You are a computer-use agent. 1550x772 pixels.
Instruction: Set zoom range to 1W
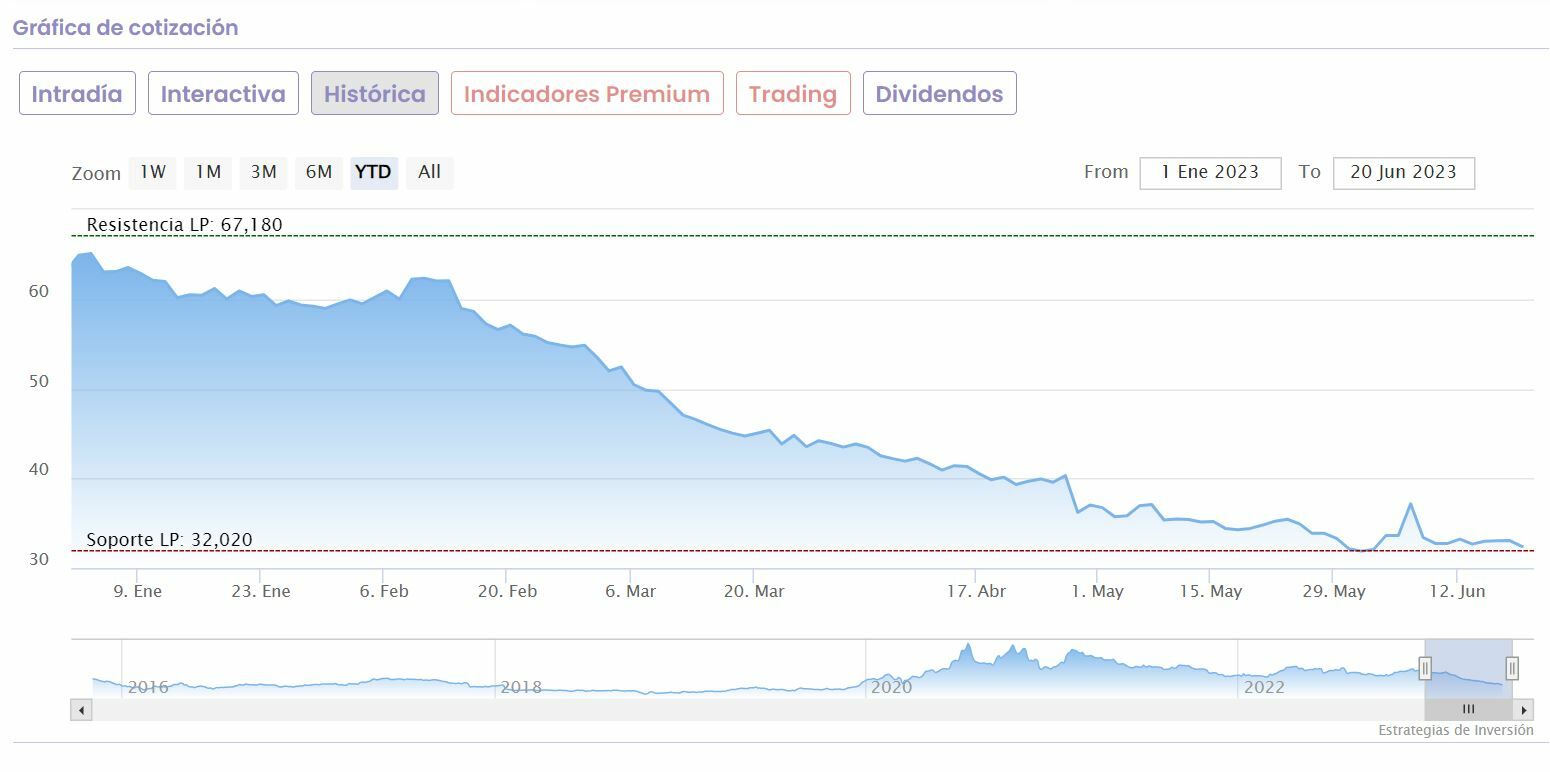[x=153, y=172]
